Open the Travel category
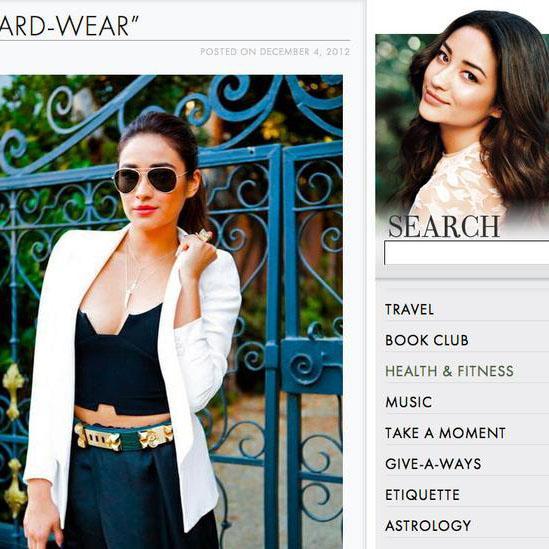This screenshot has height=549, width=549. (x=409, y=310)
